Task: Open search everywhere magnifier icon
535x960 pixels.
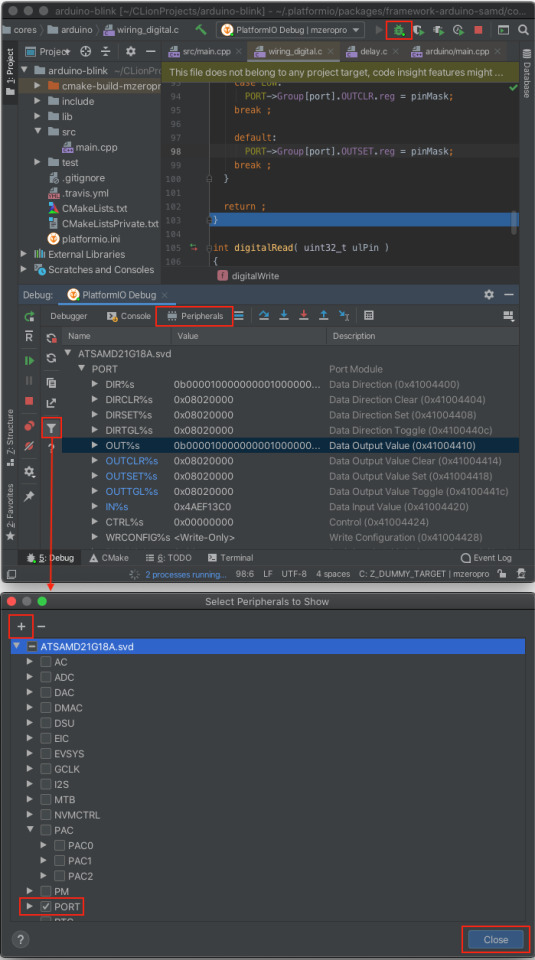Action: (523, 30)
